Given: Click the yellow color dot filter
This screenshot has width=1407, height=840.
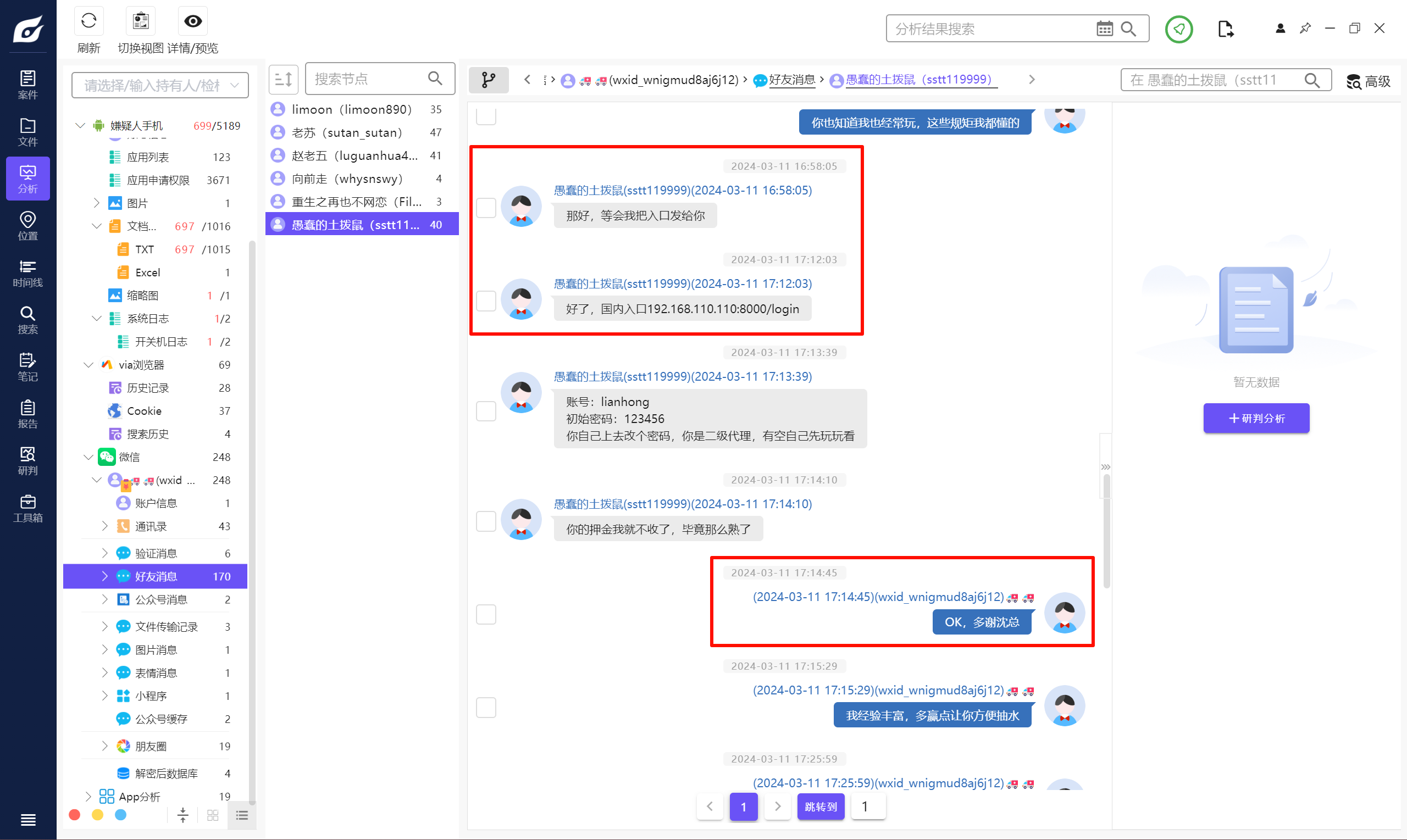Looking at the screenshot, I should point(97,815).
